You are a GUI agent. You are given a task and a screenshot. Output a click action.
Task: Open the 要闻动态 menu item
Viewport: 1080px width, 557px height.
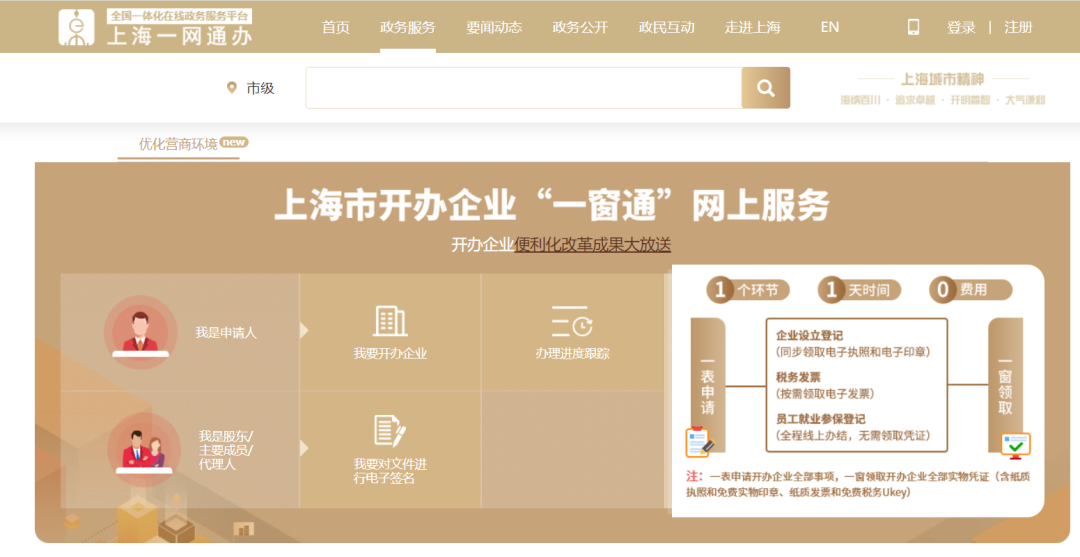click(494, 28)
